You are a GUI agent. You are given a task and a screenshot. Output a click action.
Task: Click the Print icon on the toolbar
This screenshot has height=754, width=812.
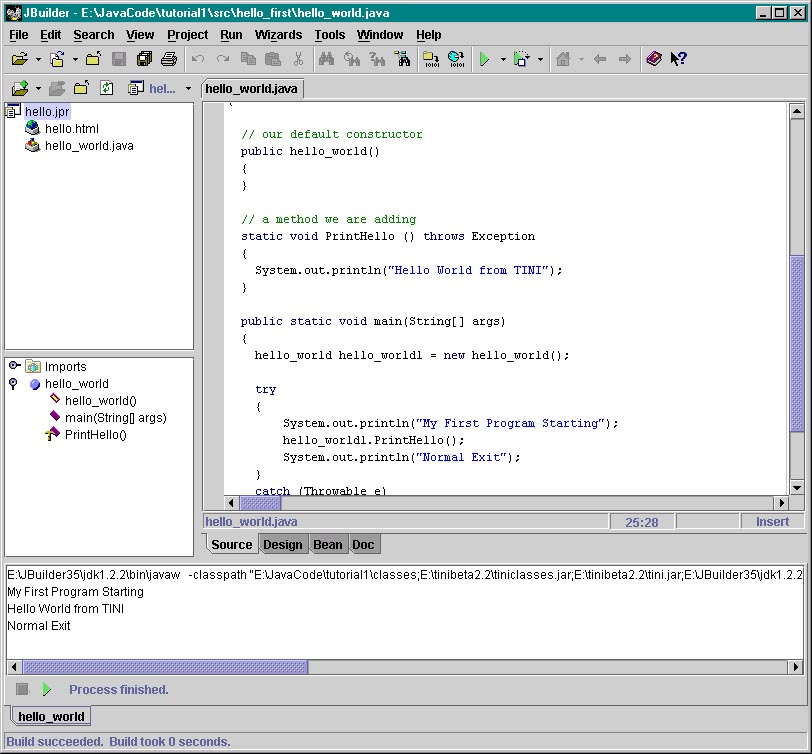click(170, 59)
